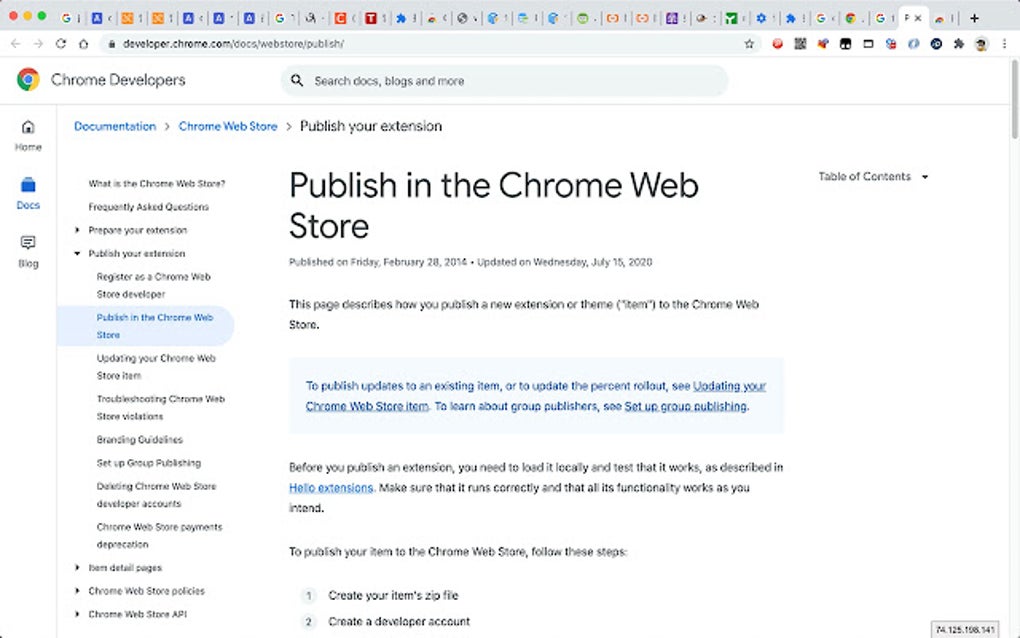
Task: Reload the page with the refresh icon
Action: (x=63, y=43)
